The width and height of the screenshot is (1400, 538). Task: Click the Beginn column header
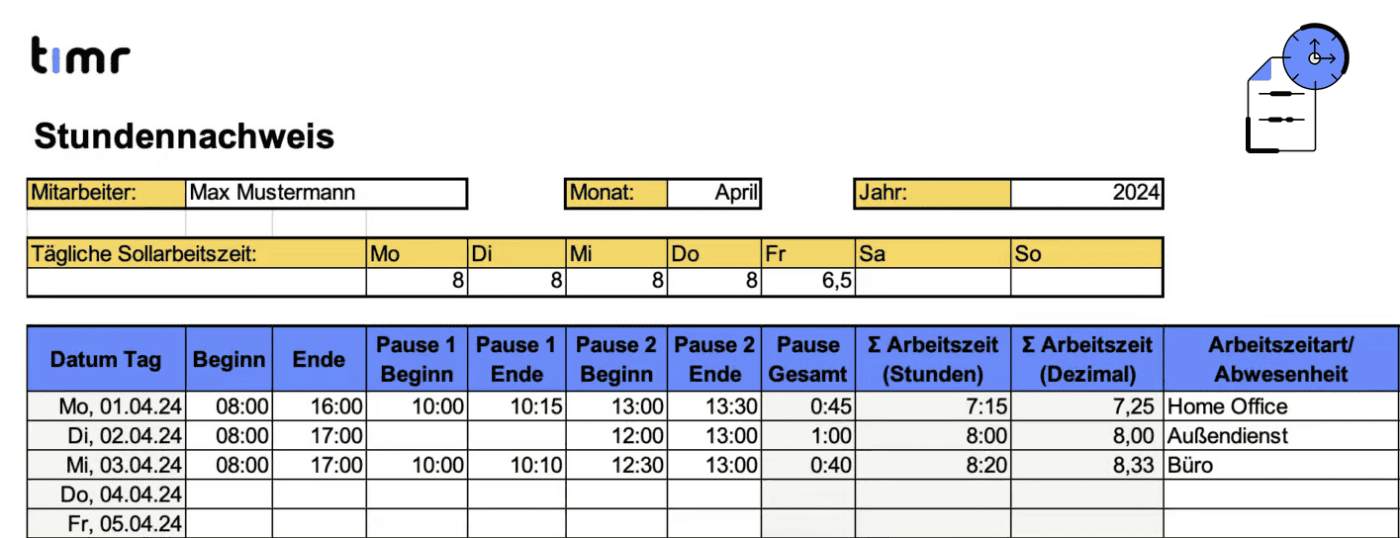click(229, 360)
